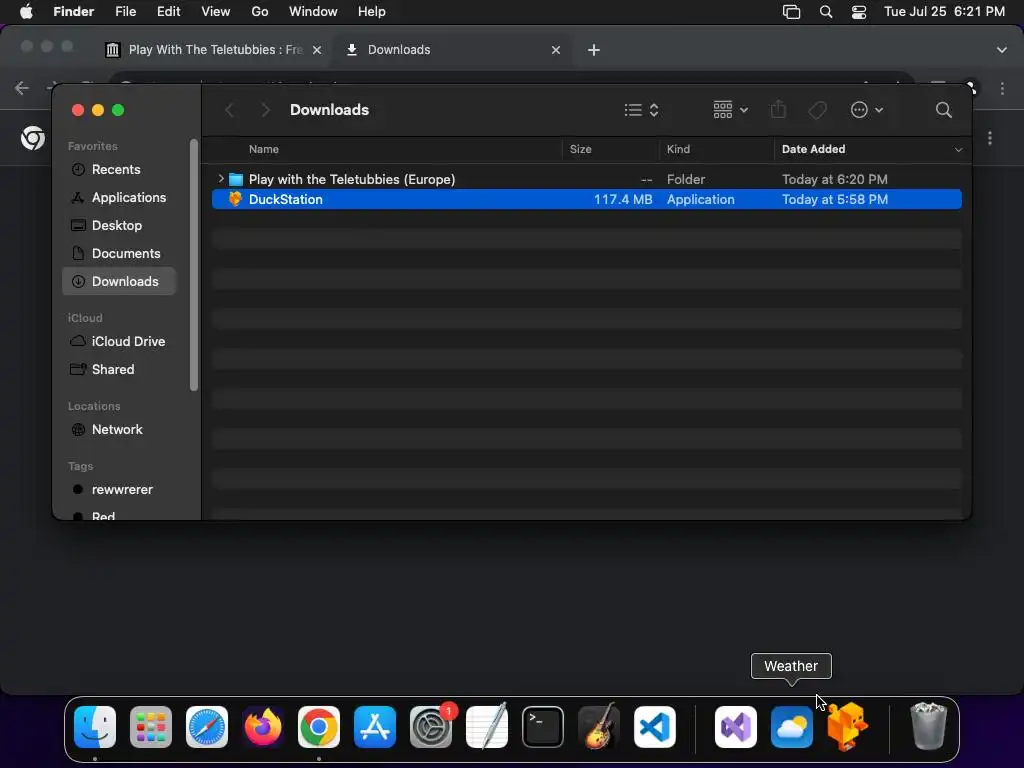The height and width of the screenshot is (768, 1024).
Task: Click the Finder sidebar scrollbar
Action: (193, 265)
